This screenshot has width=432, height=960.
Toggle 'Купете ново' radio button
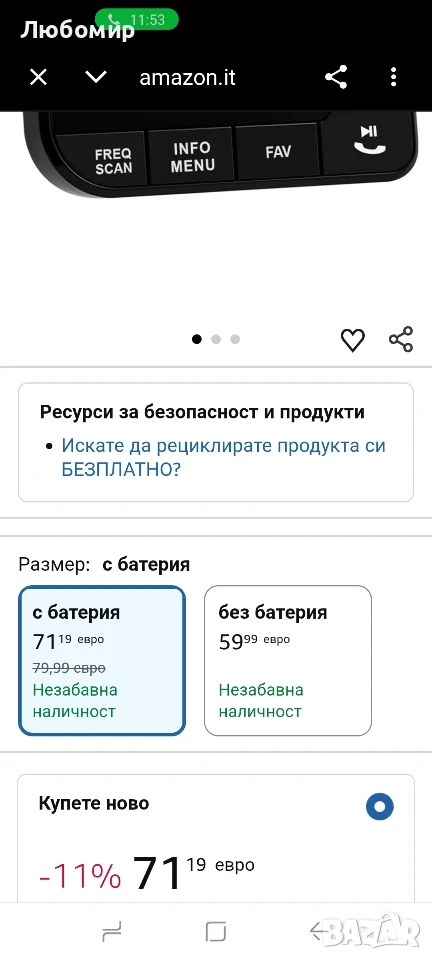(380, 807)
